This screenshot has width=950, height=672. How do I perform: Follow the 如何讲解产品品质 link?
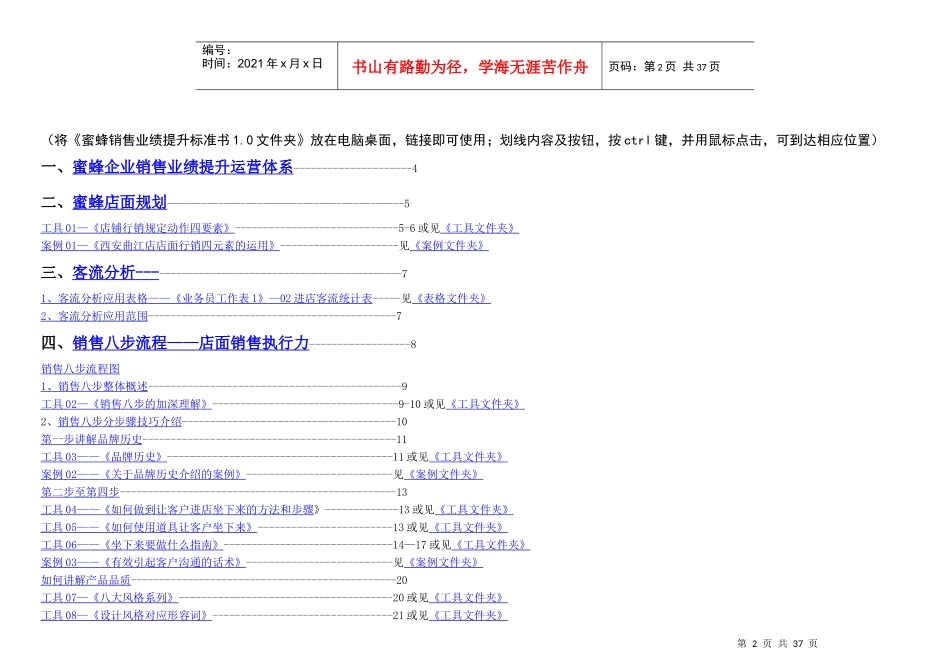tap(86, 580)
